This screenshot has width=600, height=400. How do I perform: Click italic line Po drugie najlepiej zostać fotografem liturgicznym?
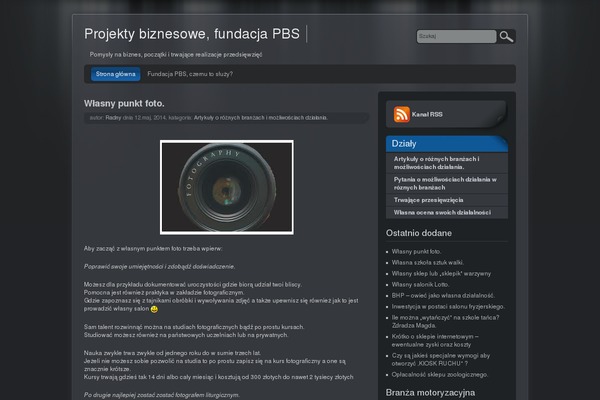pyautogui.click(x=161, y=395)
